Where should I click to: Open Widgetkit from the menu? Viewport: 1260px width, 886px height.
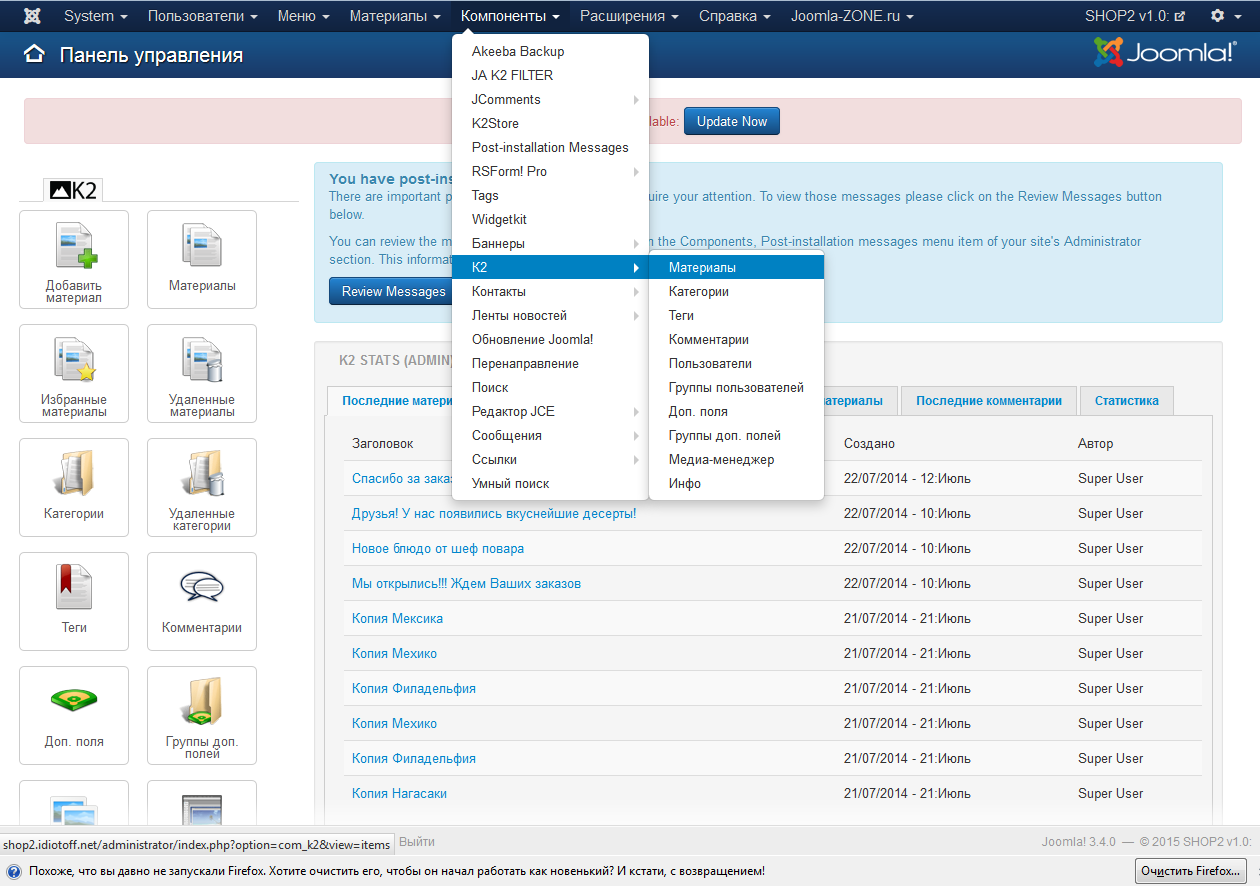[550, 219]
